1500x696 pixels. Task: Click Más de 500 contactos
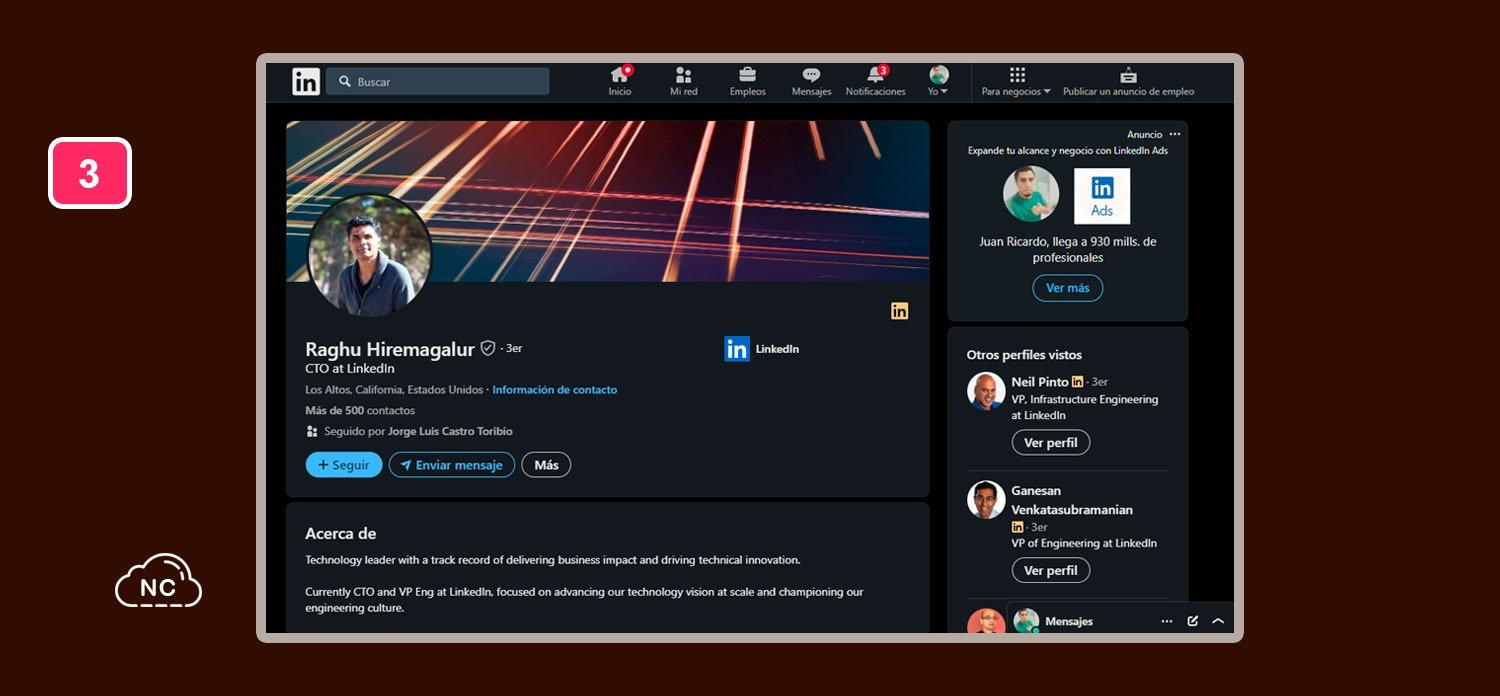click(x=360, y=411)
